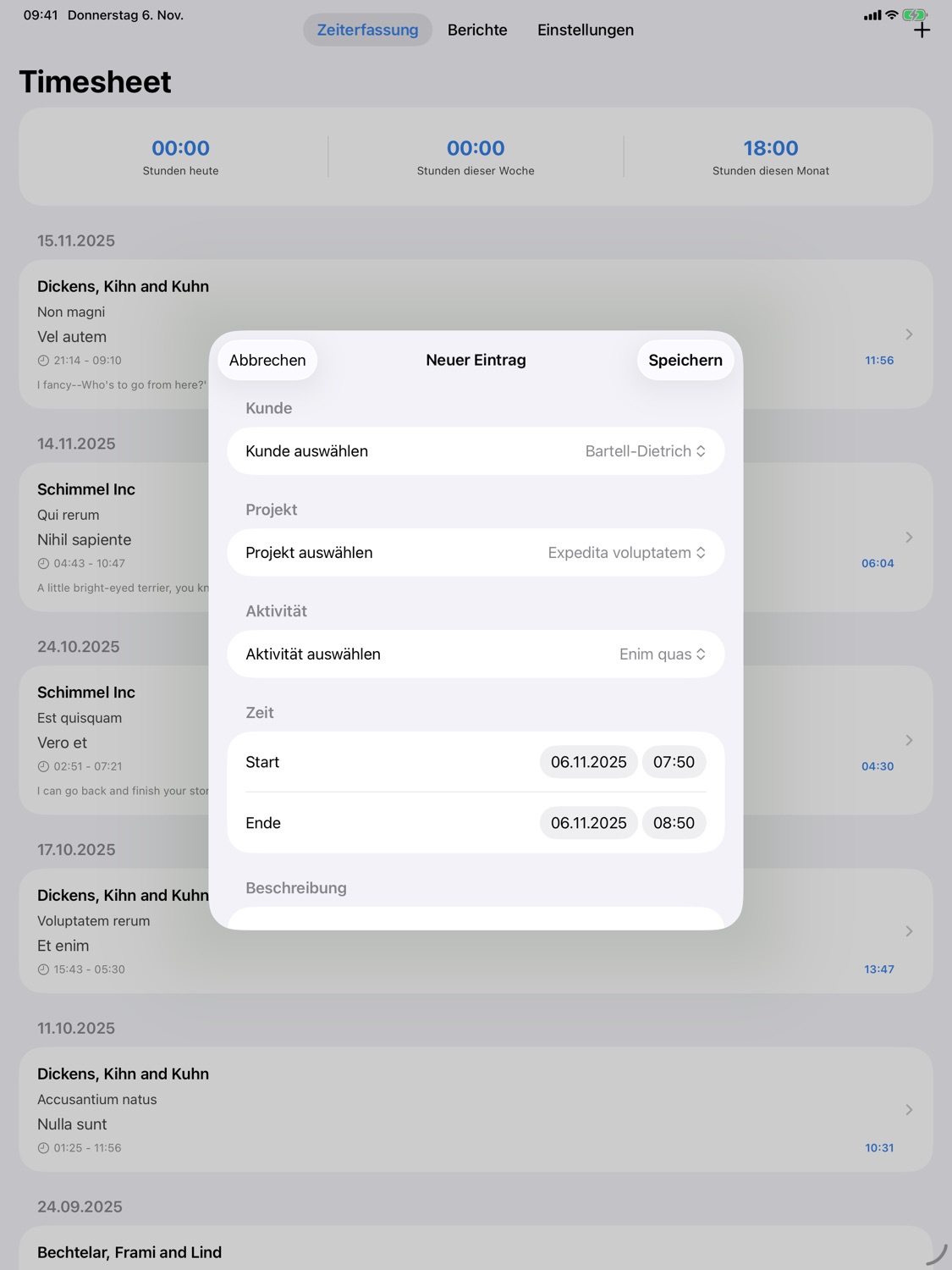Save the entry with Speichern

click(685, 360)
